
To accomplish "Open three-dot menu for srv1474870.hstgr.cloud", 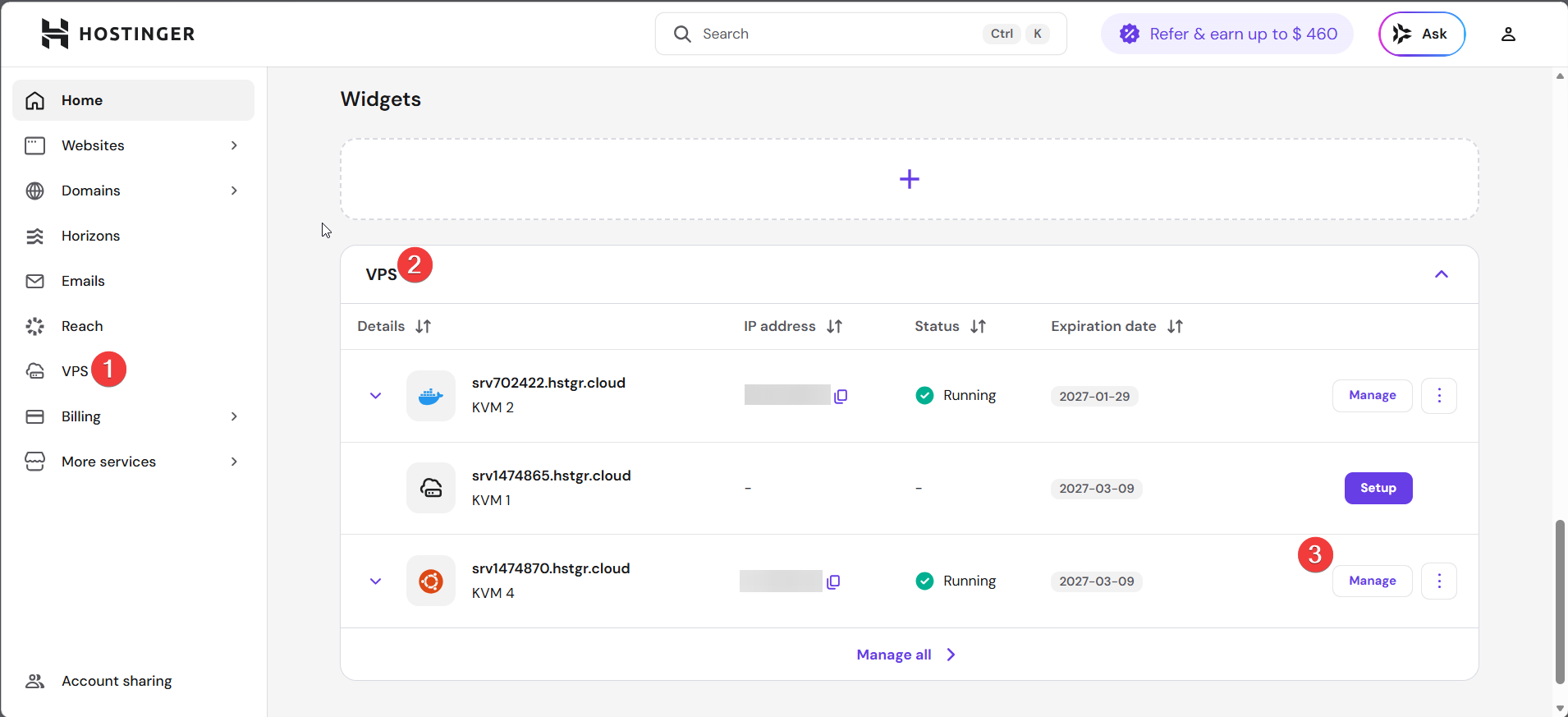I will 1439,581.
